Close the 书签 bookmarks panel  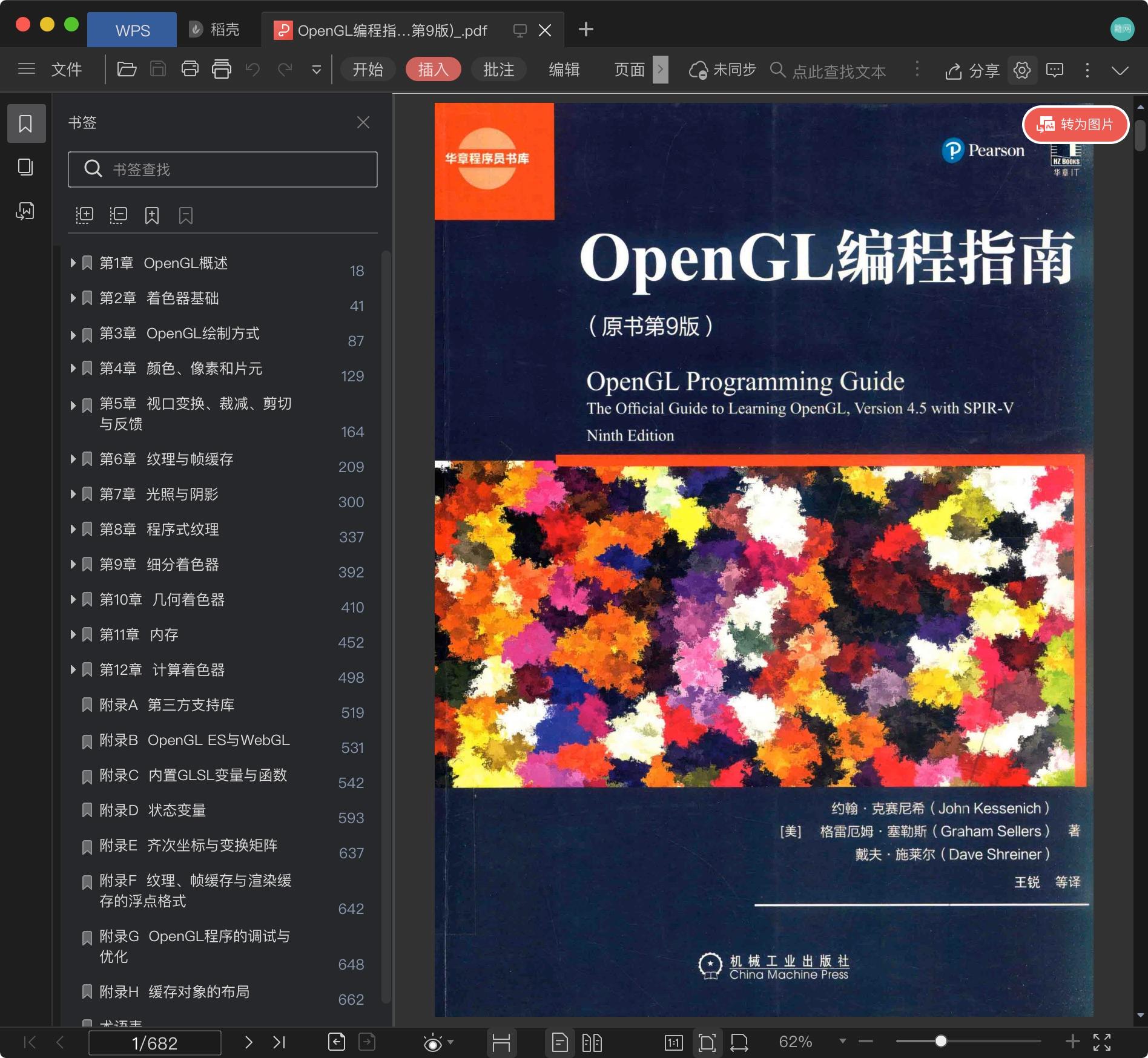pos(363,122)
